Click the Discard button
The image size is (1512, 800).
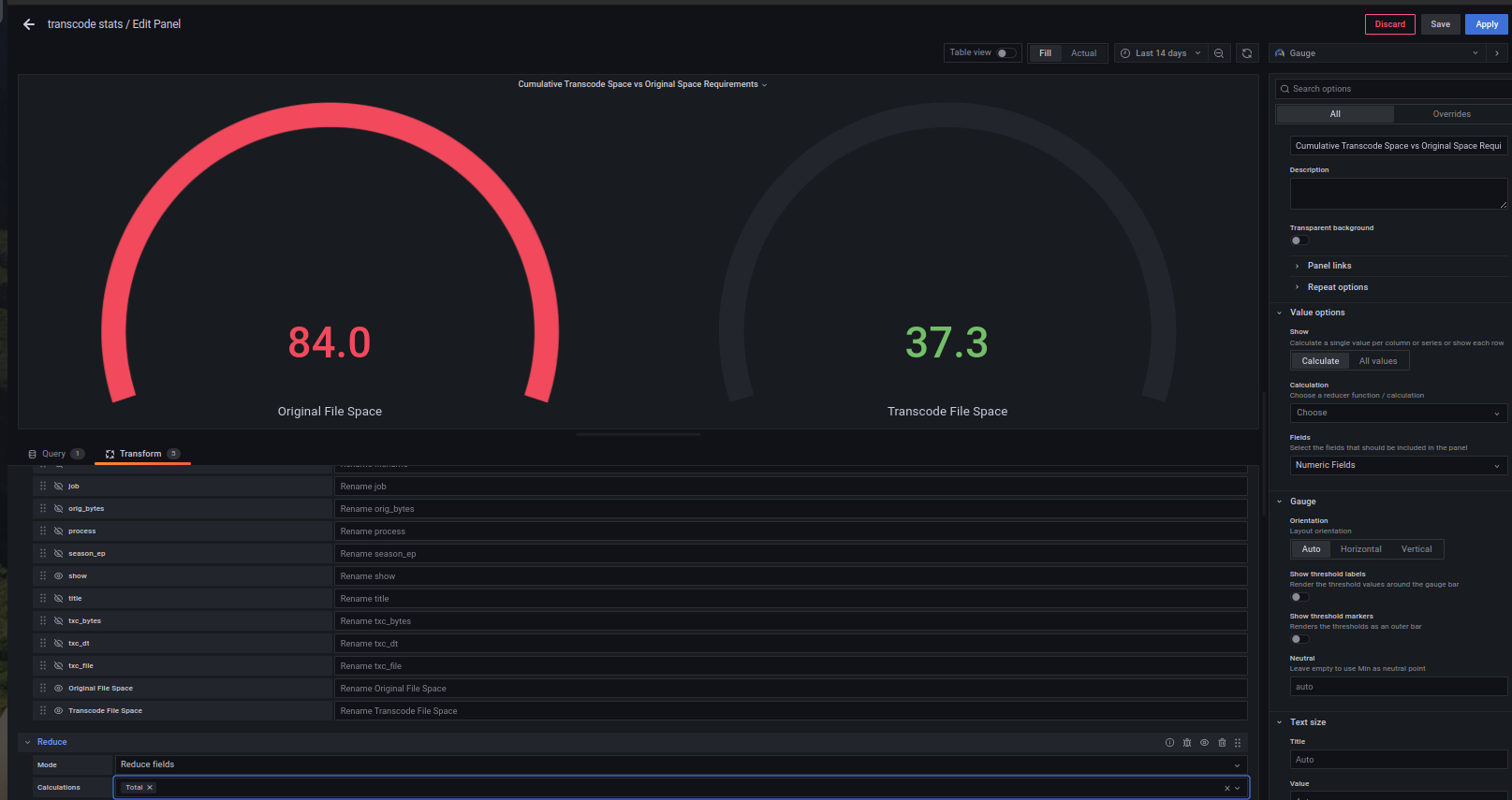[1389, 24]
